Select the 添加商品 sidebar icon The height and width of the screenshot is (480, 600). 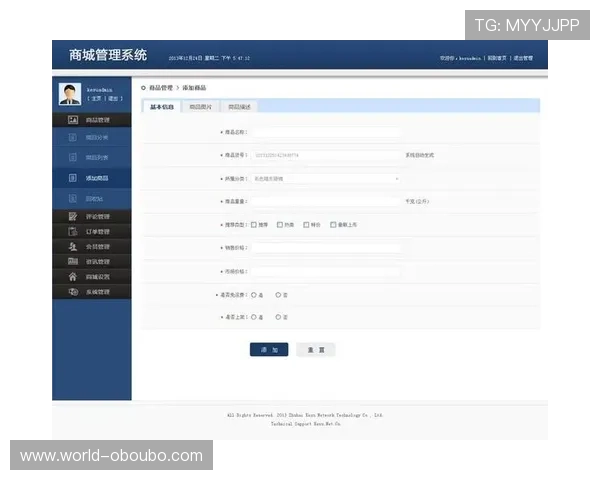point(72,178)
